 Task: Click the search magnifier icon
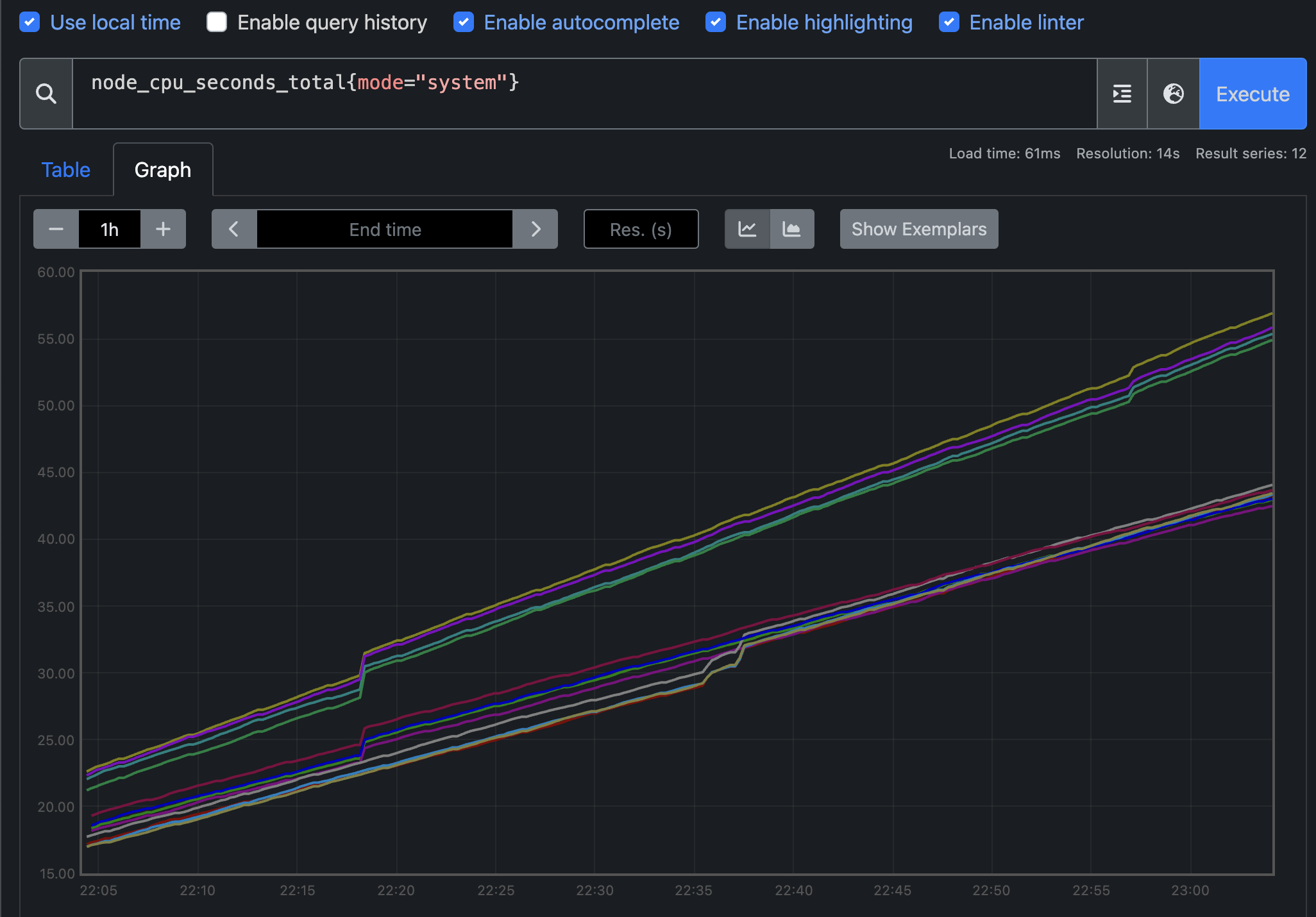pyautogui.click(x=46, y=94)
